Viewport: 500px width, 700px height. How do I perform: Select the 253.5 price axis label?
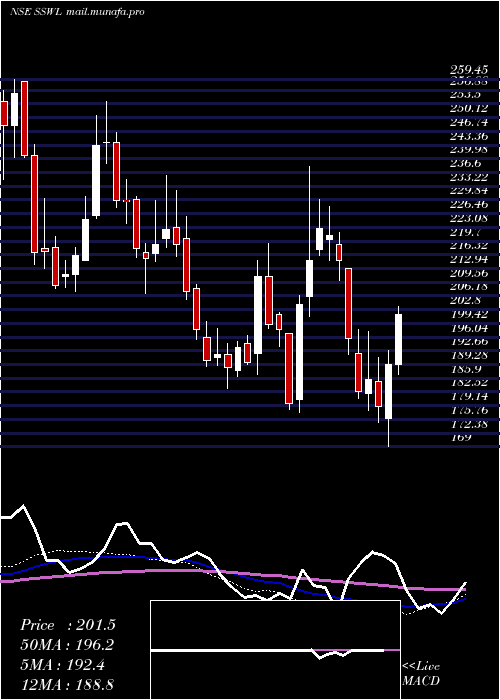coord(464,94)
